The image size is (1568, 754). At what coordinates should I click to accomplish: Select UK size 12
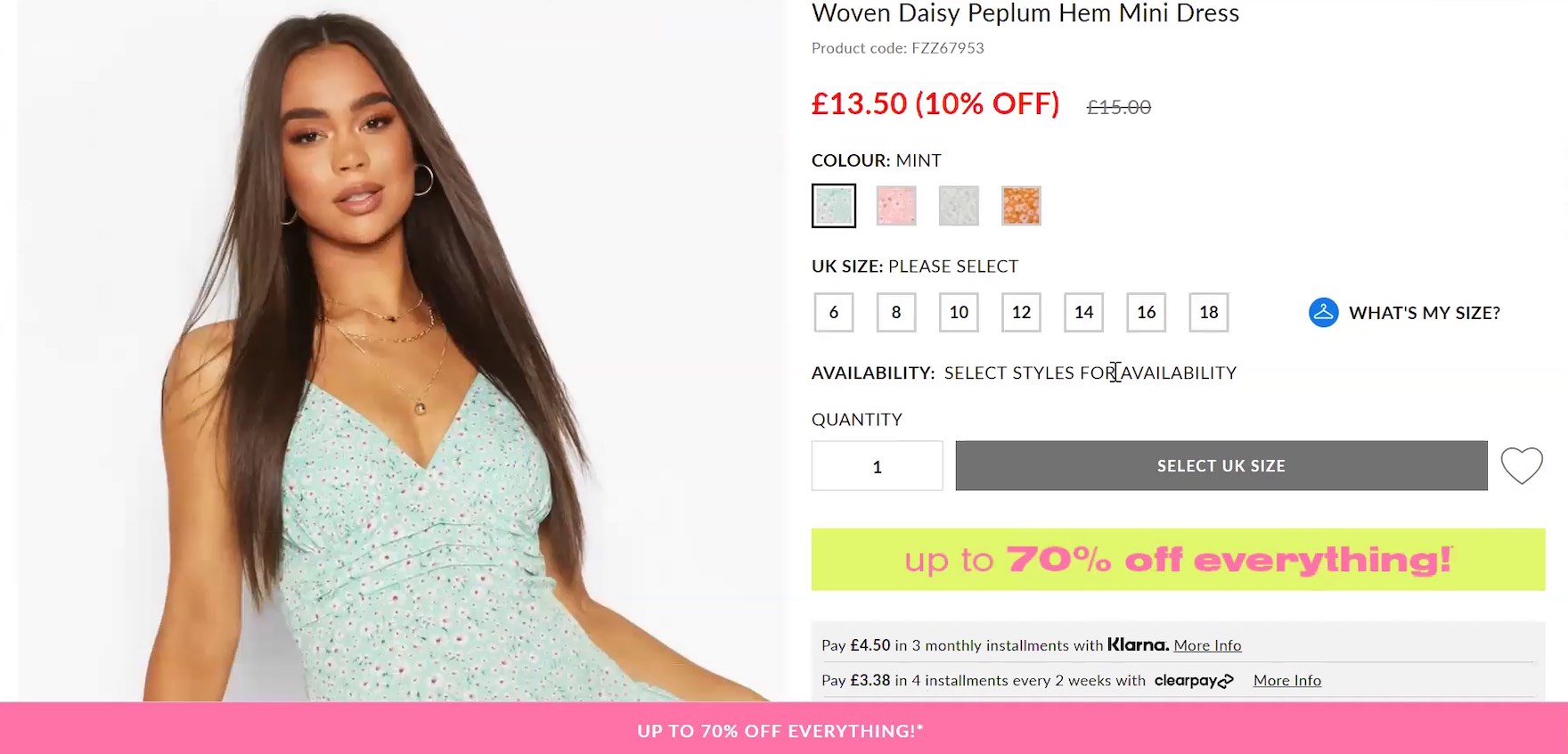pyautogui.click(x=1021, y=313)
